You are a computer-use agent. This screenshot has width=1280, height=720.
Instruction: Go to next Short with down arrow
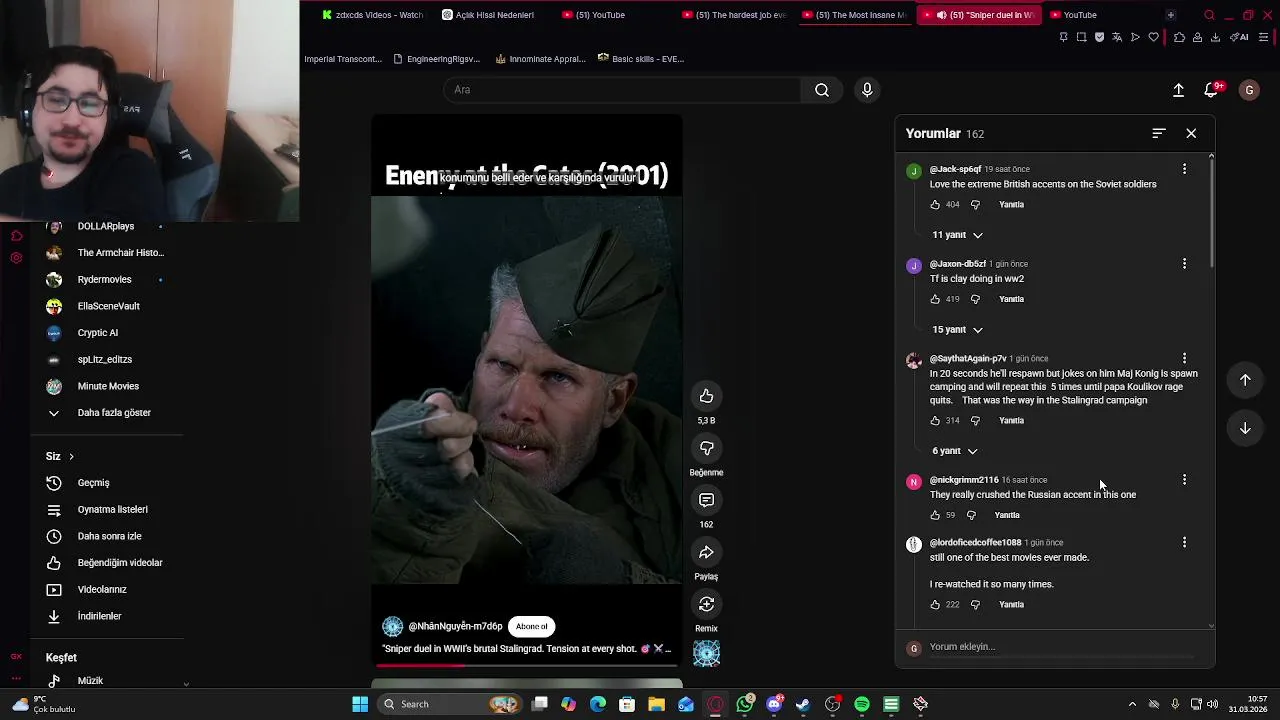coord(1245,428)
